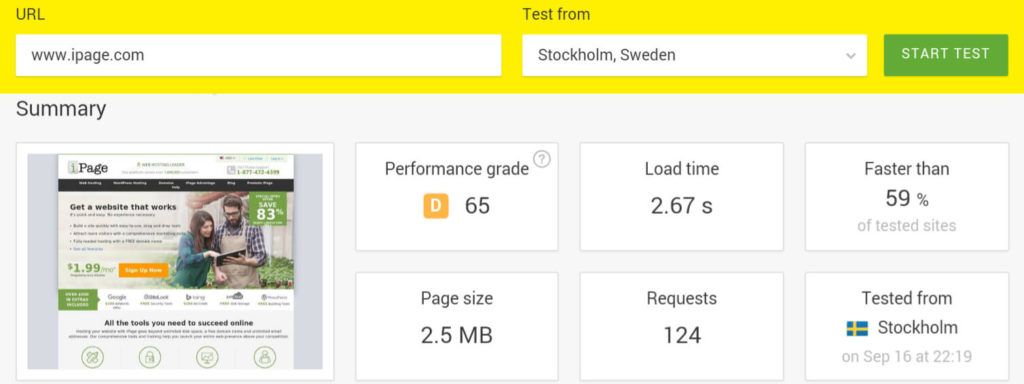The height and width of the screenshot is (384, 1024).
Task: Click the Page size label
Action: coord(456,298)
